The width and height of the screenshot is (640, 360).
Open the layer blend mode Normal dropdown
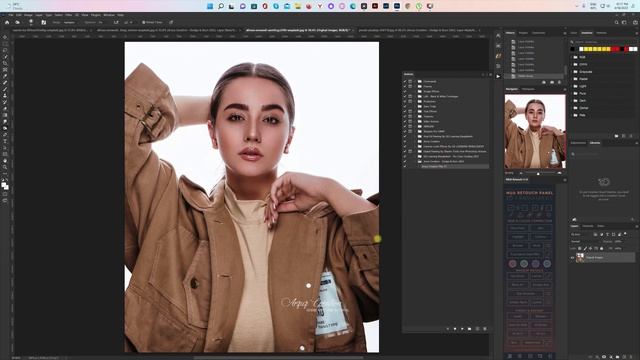tap(585, 241)
